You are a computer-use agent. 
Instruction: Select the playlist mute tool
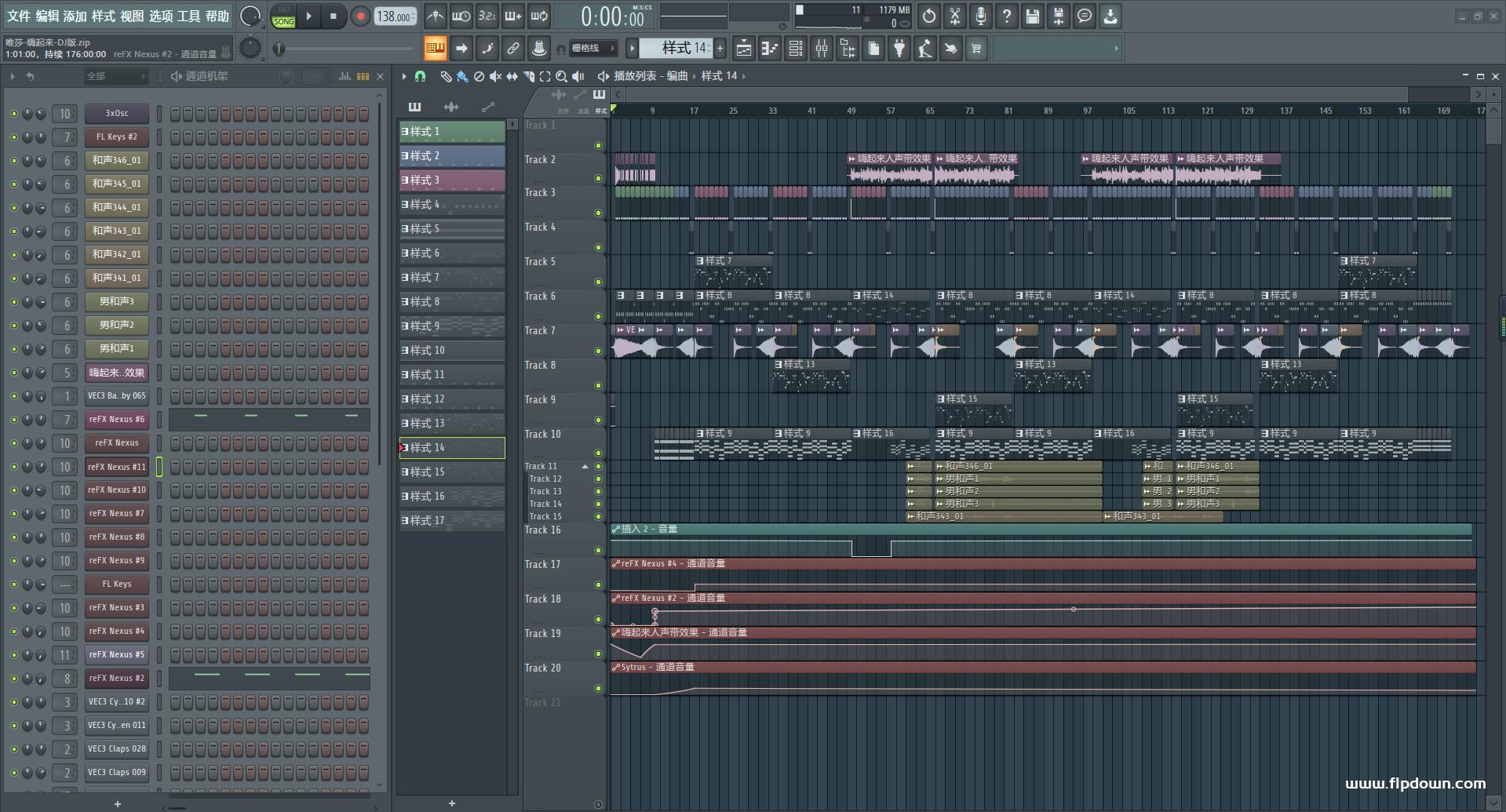(495, 76)
